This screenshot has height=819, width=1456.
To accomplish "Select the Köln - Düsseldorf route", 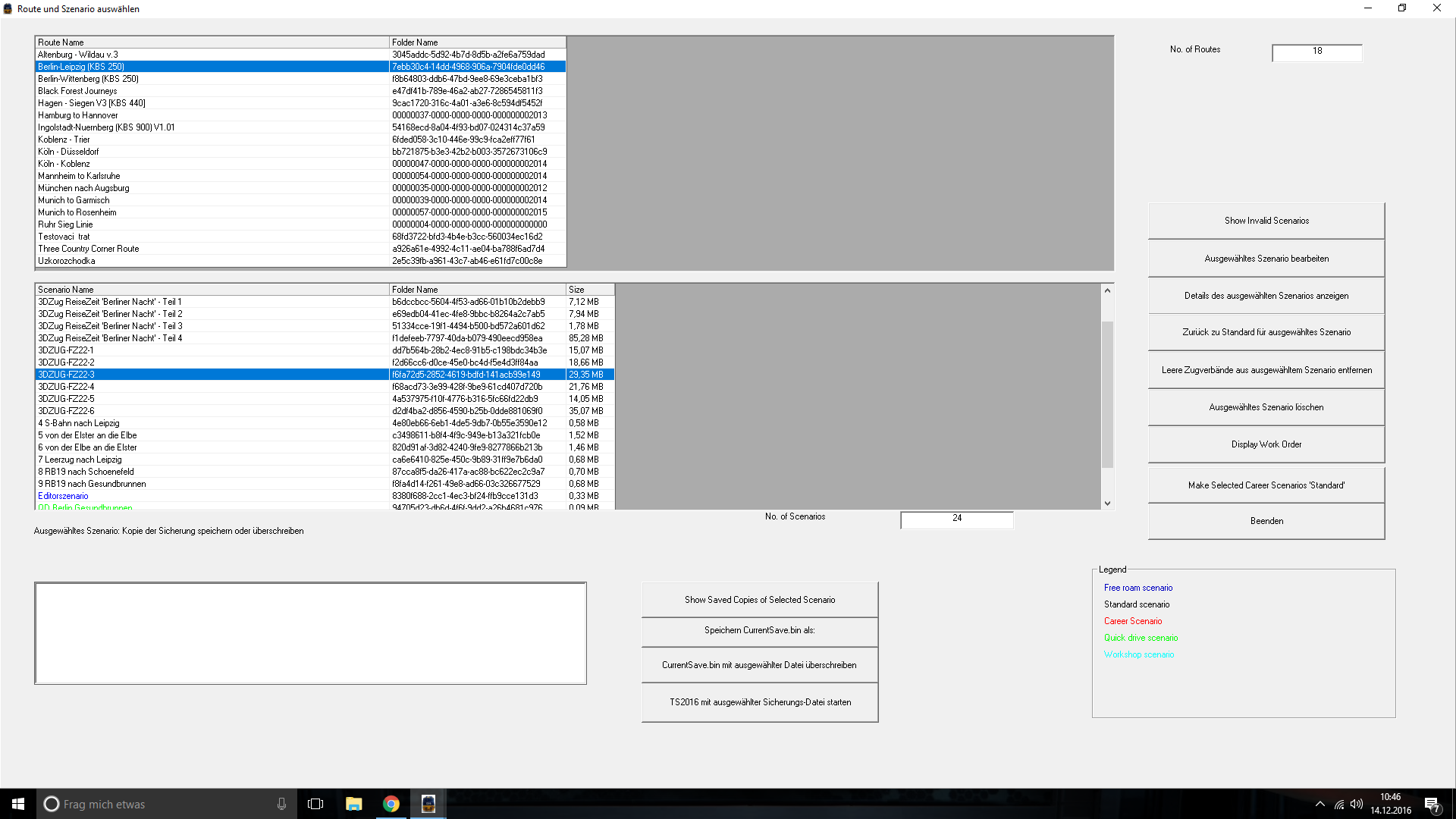I will tap(68, 152).
